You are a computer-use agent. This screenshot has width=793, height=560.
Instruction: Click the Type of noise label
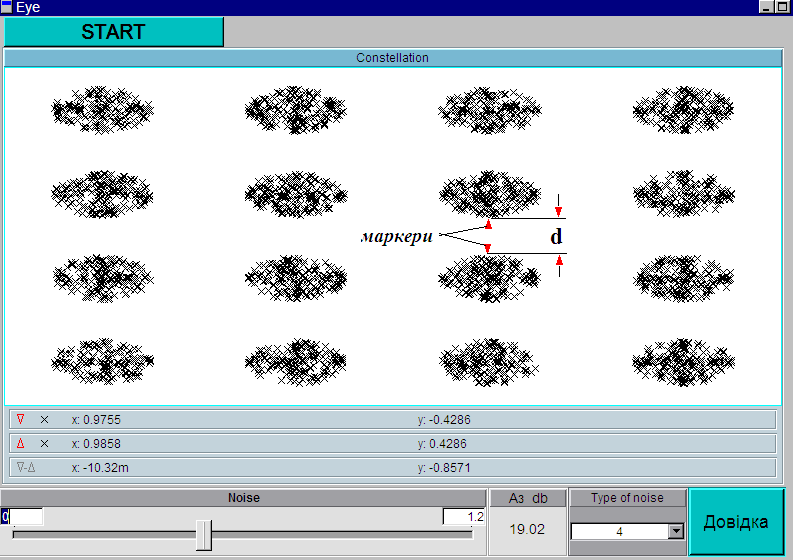point(627,498)
